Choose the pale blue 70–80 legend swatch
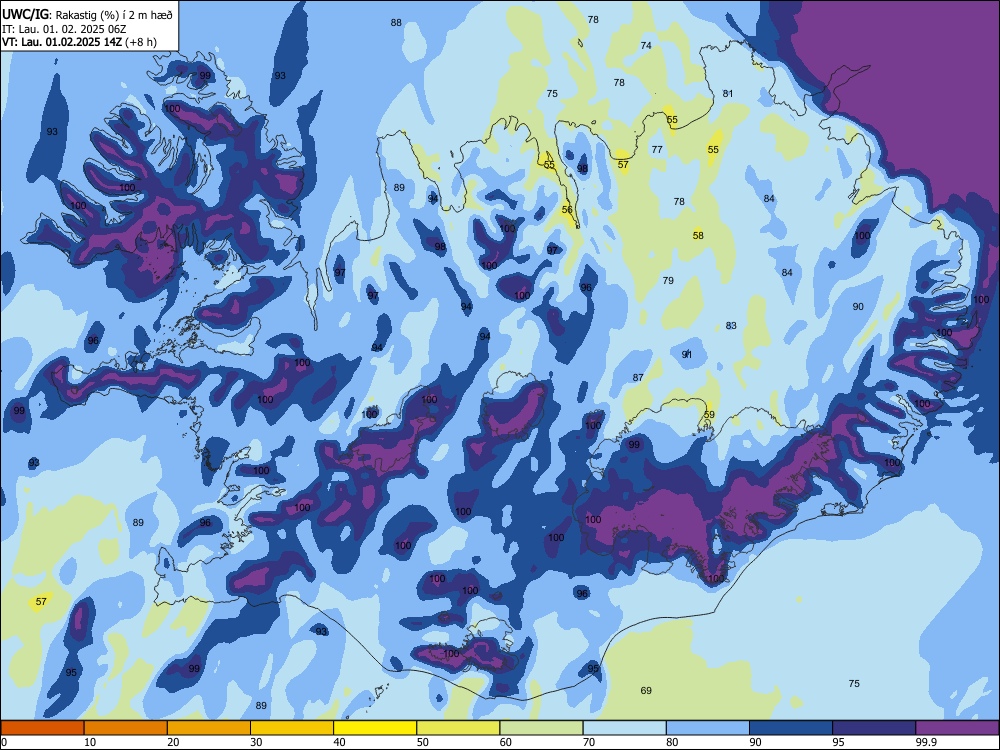This screenshot has width=1000, height=750. [624, 728]
